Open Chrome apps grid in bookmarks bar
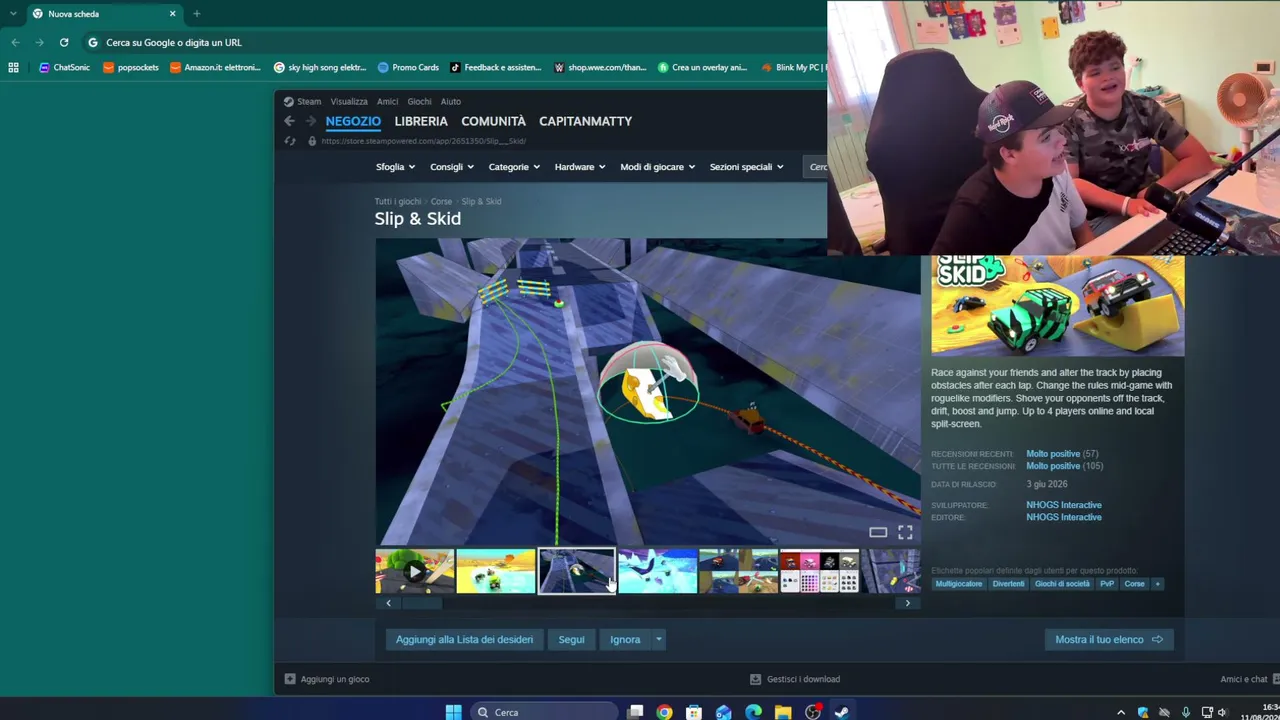The width and height of the screenshot is (1280, 720). pos(13,68)
